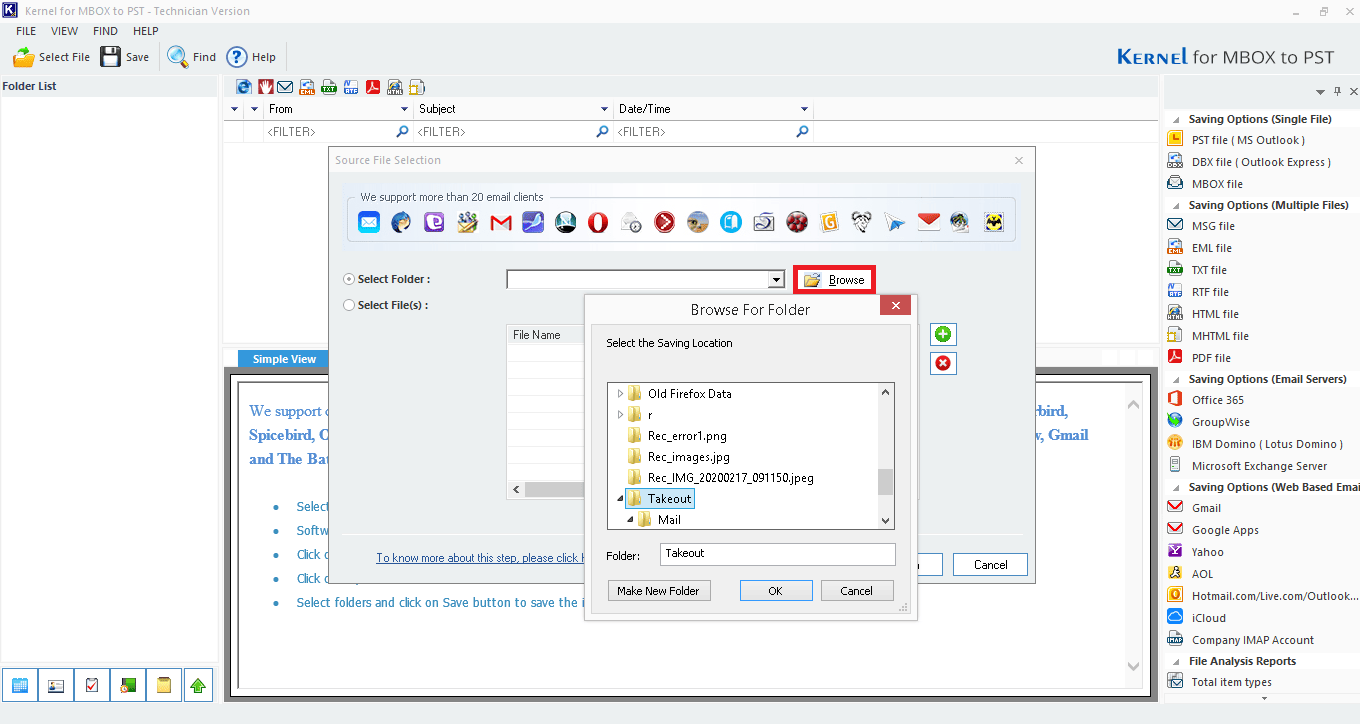Click Cancel in Source File Selection dialog
1360x724 pixels.
pos(990,565)
